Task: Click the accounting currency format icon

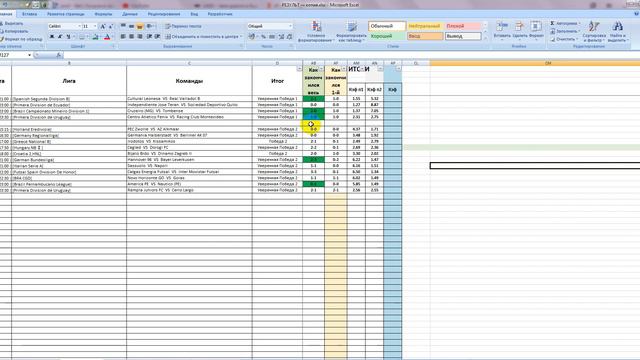Action: pyautogui.click(x=252, y=37)
